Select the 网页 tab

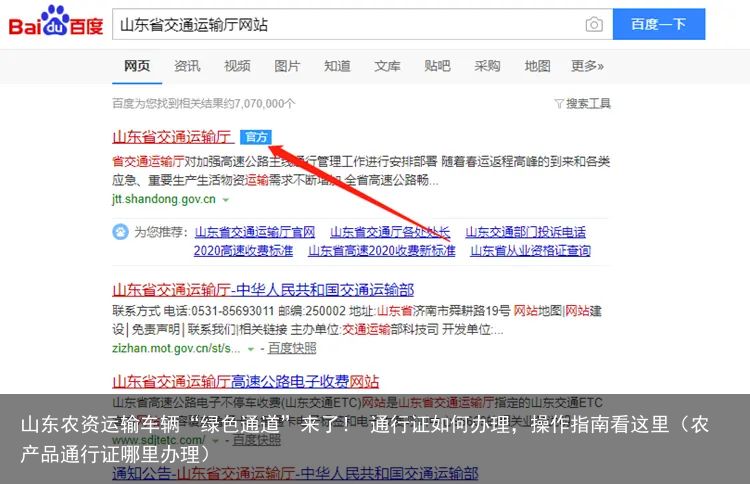click(137, 66)
